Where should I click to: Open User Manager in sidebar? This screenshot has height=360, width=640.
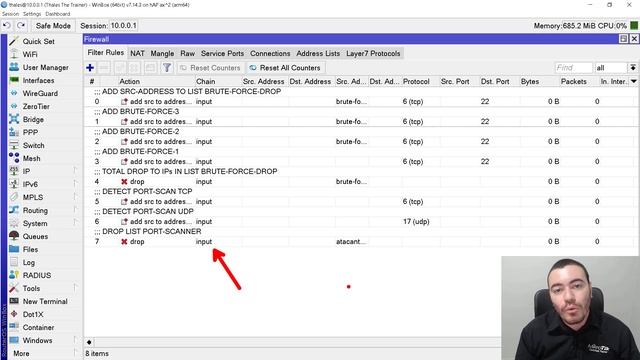click(x=45, y=67)
